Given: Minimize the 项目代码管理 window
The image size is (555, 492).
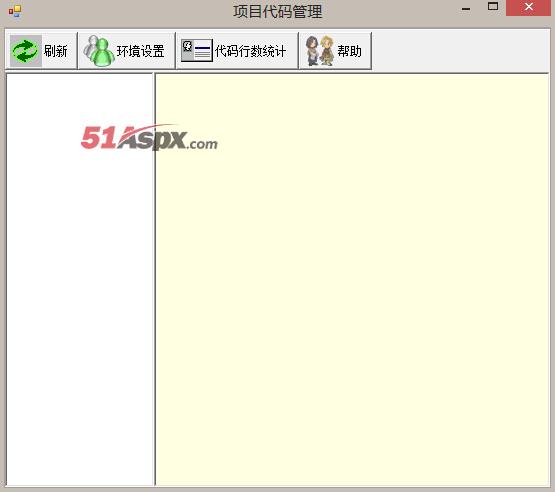Looking at the screenshot, I should click(466, 8).
